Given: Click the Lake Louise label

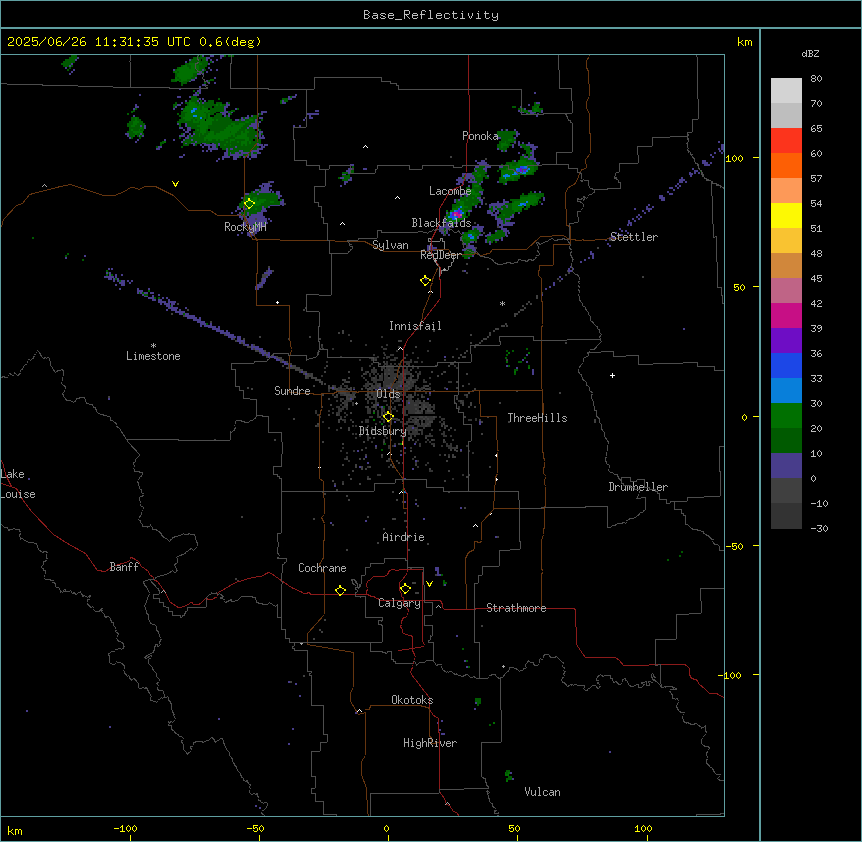Looking at the screenshot, I should pos(18,484).
